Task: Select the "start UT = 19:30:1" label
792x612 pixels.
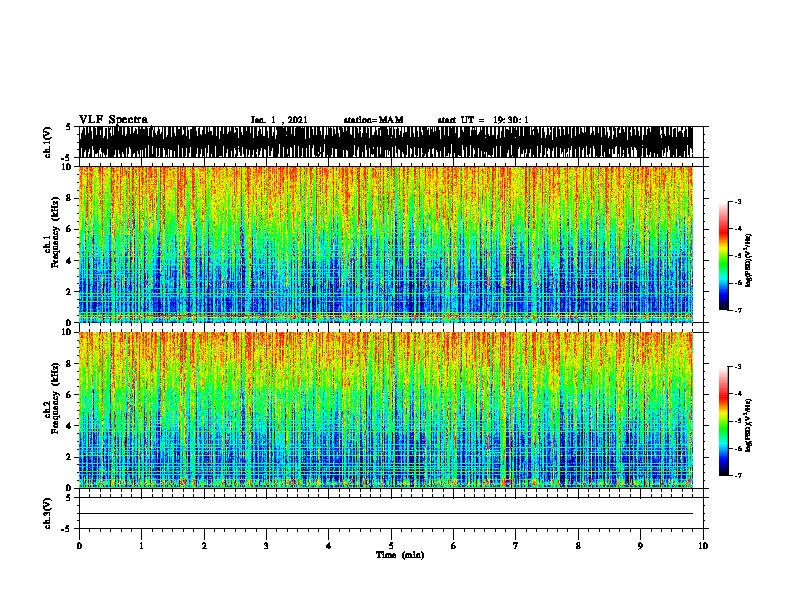Action: coord(483,120)
